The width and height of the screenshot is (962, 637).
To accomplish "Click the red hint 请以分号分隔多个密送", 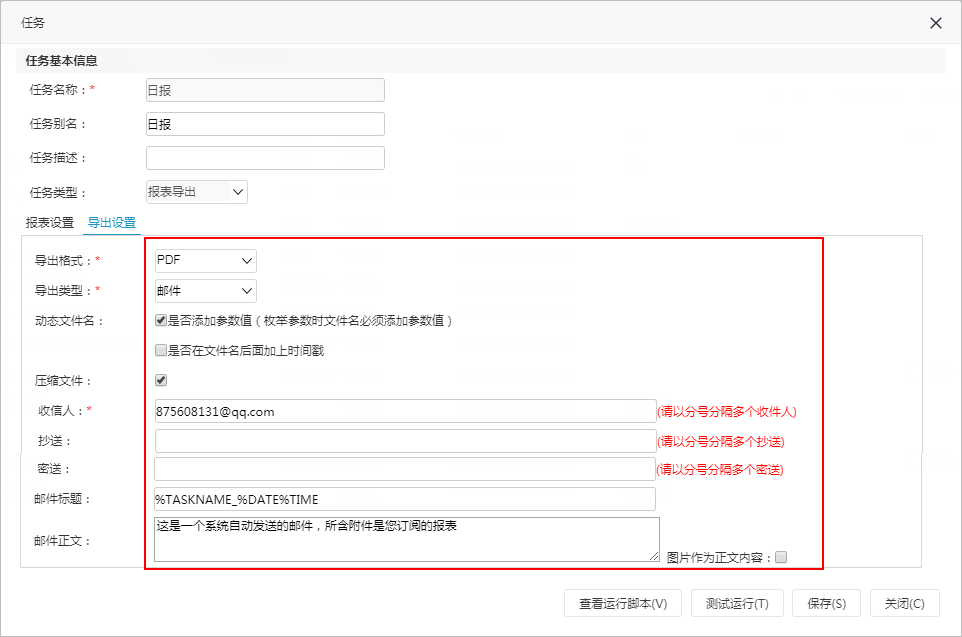I will tap(720, 469).
